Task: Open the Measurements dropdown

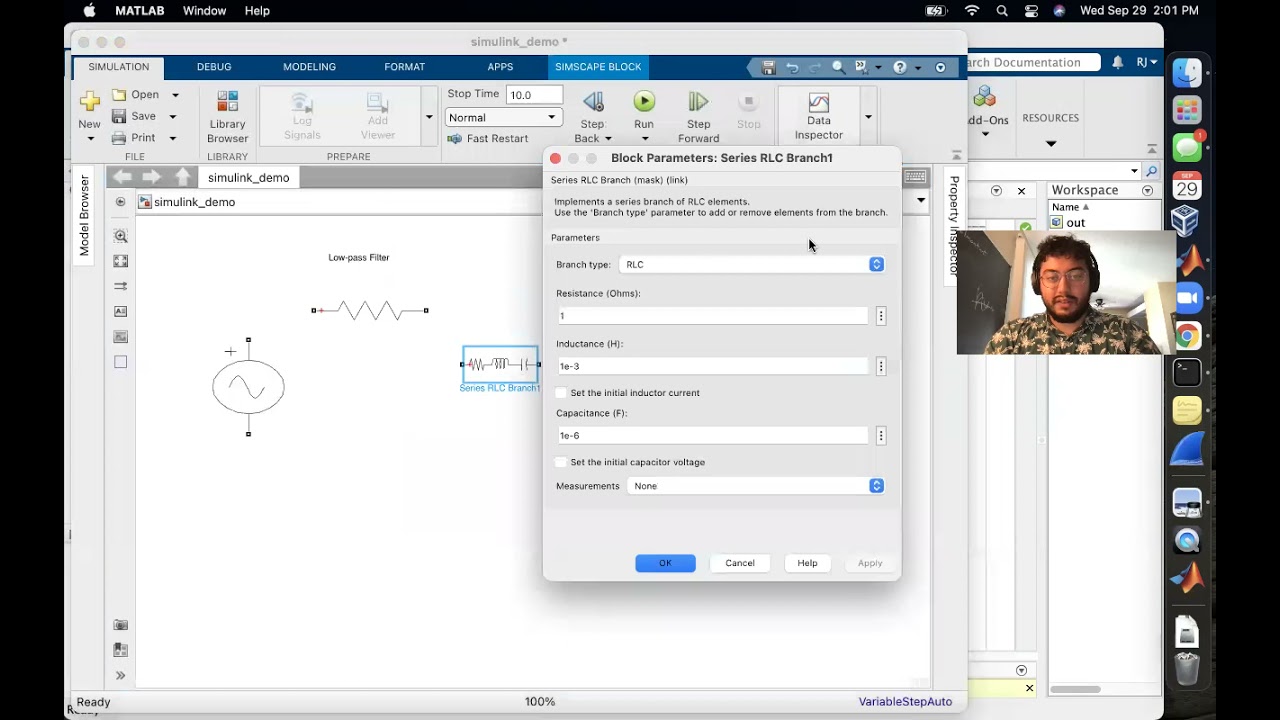Action: click(756, 486)
